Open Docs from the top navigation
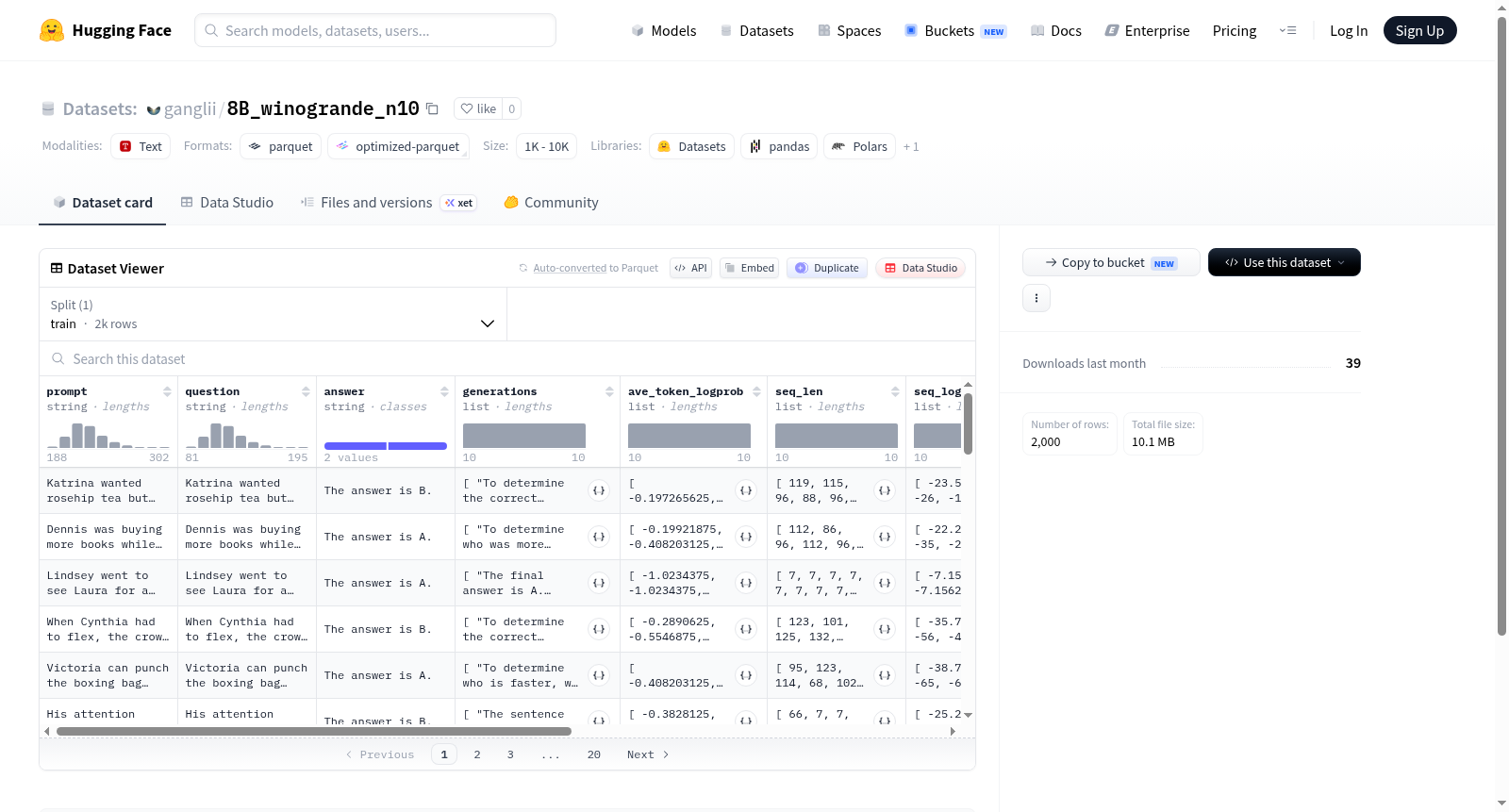 coord(1056,30)
